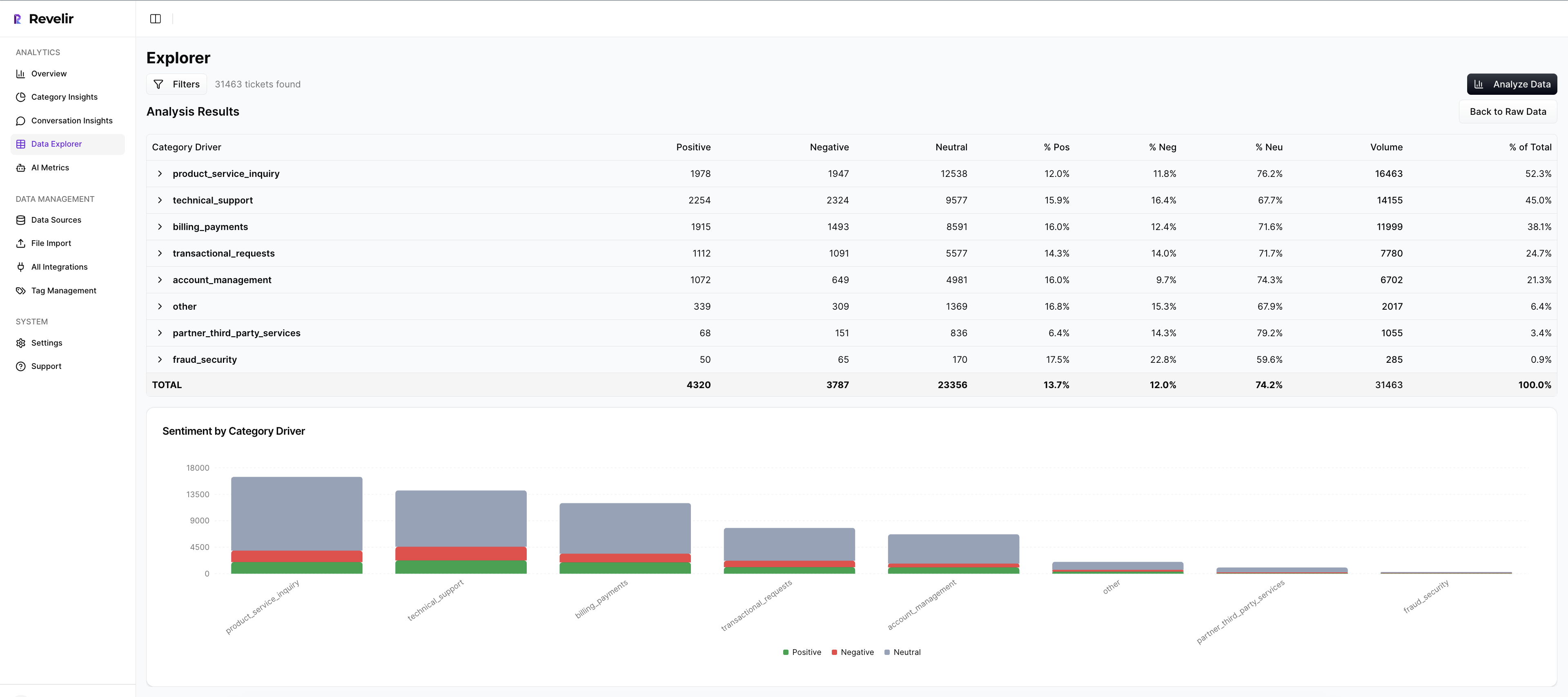Open the Filters panel
The image size is (1568, 697).
click(x=176, y=84)
